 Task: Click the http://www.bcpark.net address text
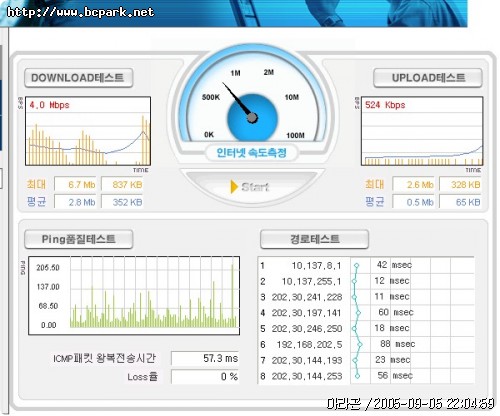(80, 12)
